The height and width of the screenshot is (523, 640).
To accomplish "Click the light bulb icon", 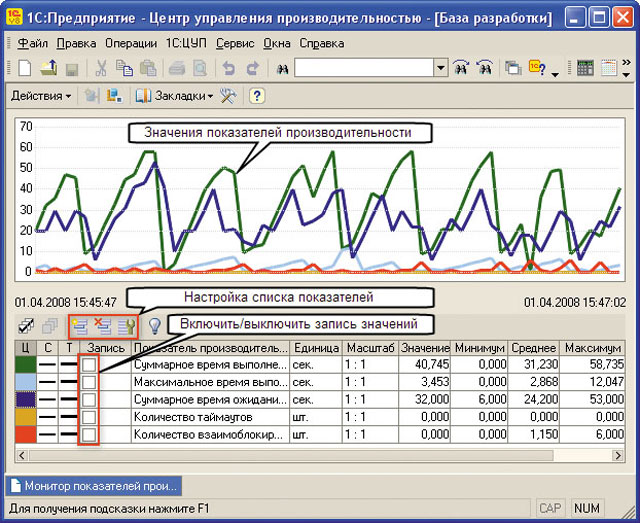I will point(154,327).
